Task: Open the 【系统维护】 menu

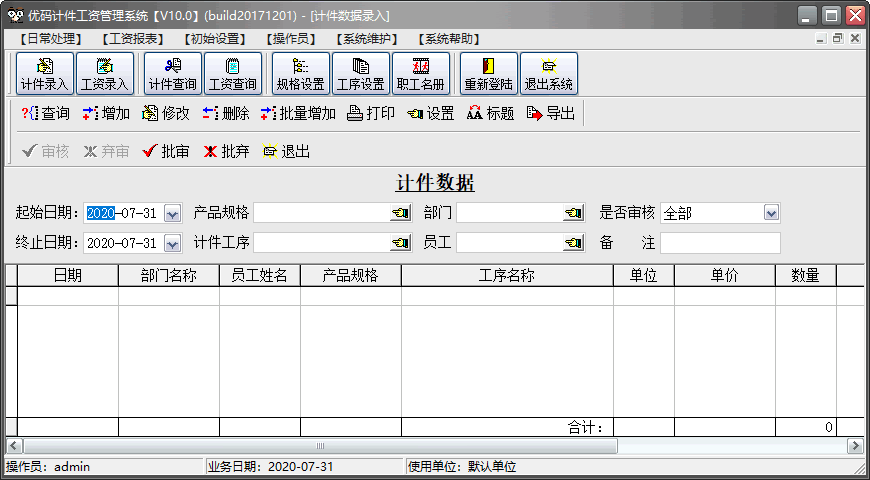Action: tap(367, 39)
